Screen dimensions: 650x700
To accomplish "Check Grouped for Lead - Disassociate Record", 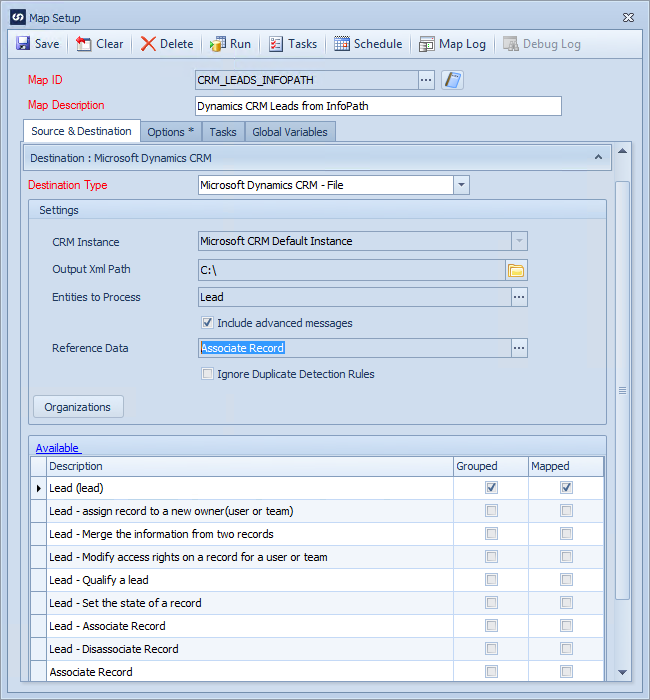I will coord(492,649).
